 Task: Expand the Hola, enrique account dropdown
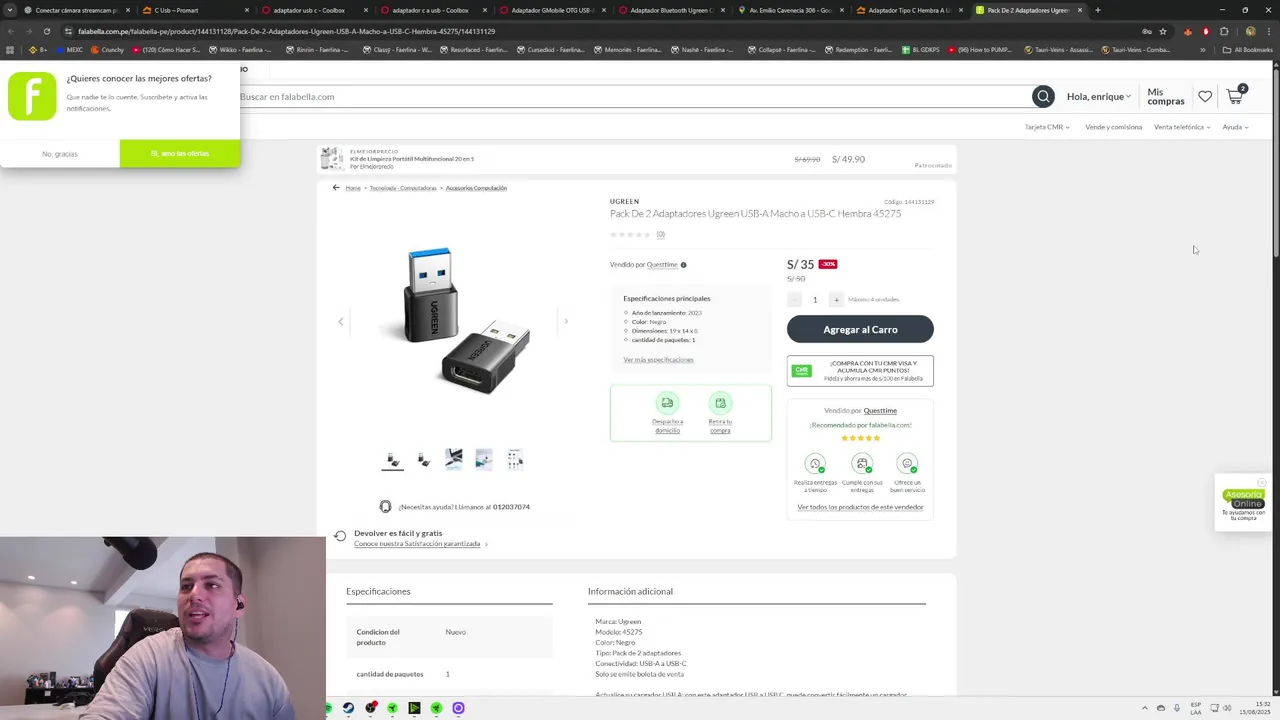(1099, 97)
